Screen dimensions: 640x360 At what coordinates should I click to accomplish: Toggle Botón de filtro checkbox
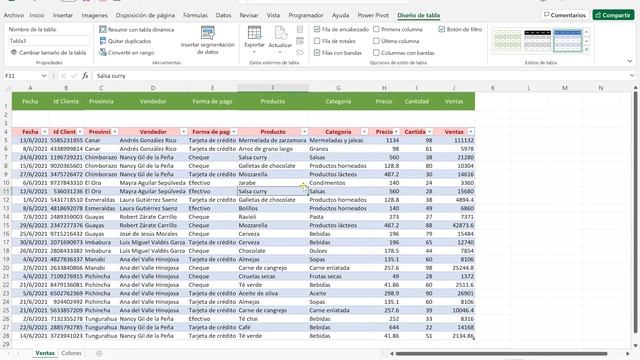click(x=442, y=29)
